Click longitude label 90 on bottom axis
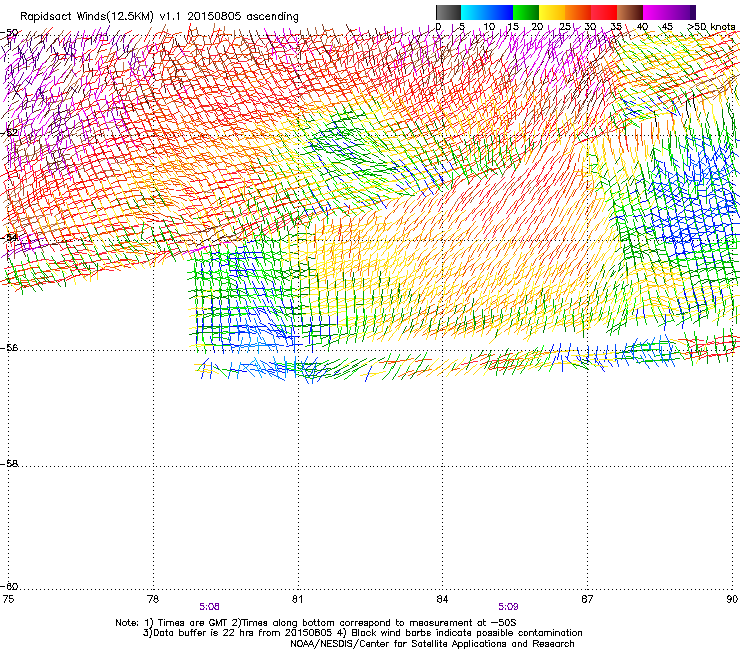 732,599
